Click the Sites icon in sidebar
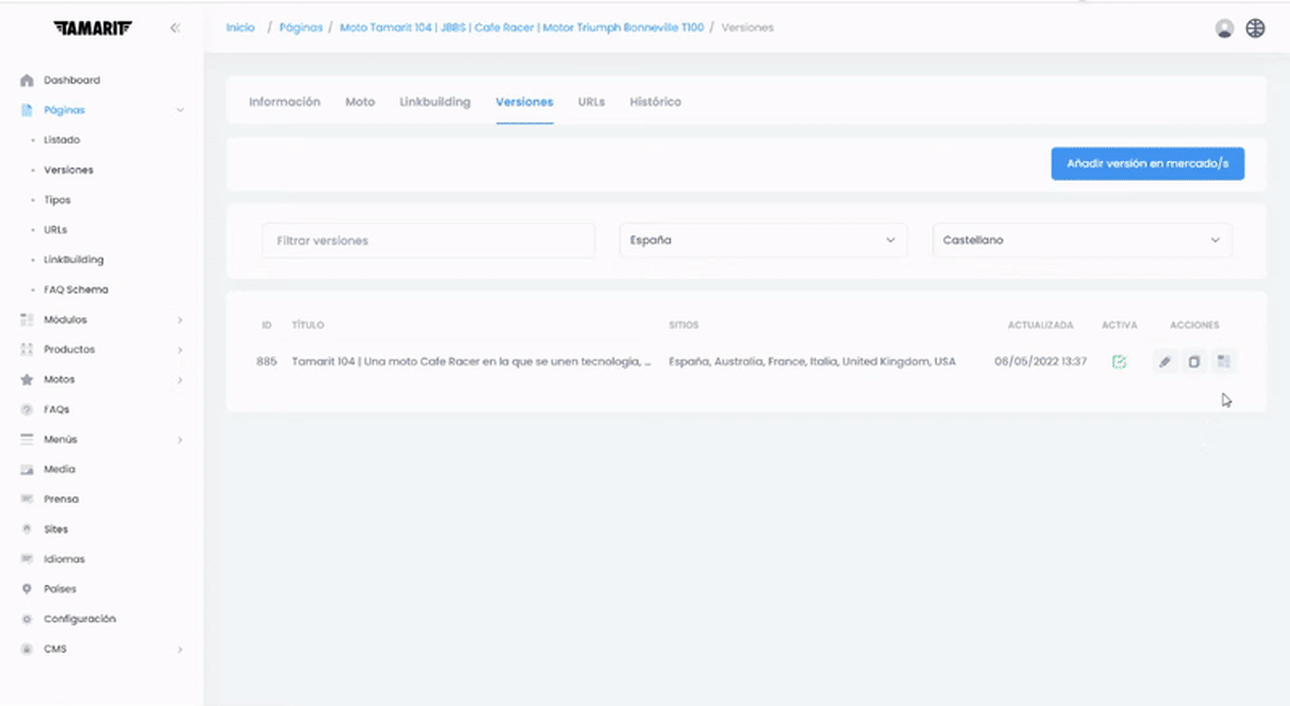 [x=27, y=529]
